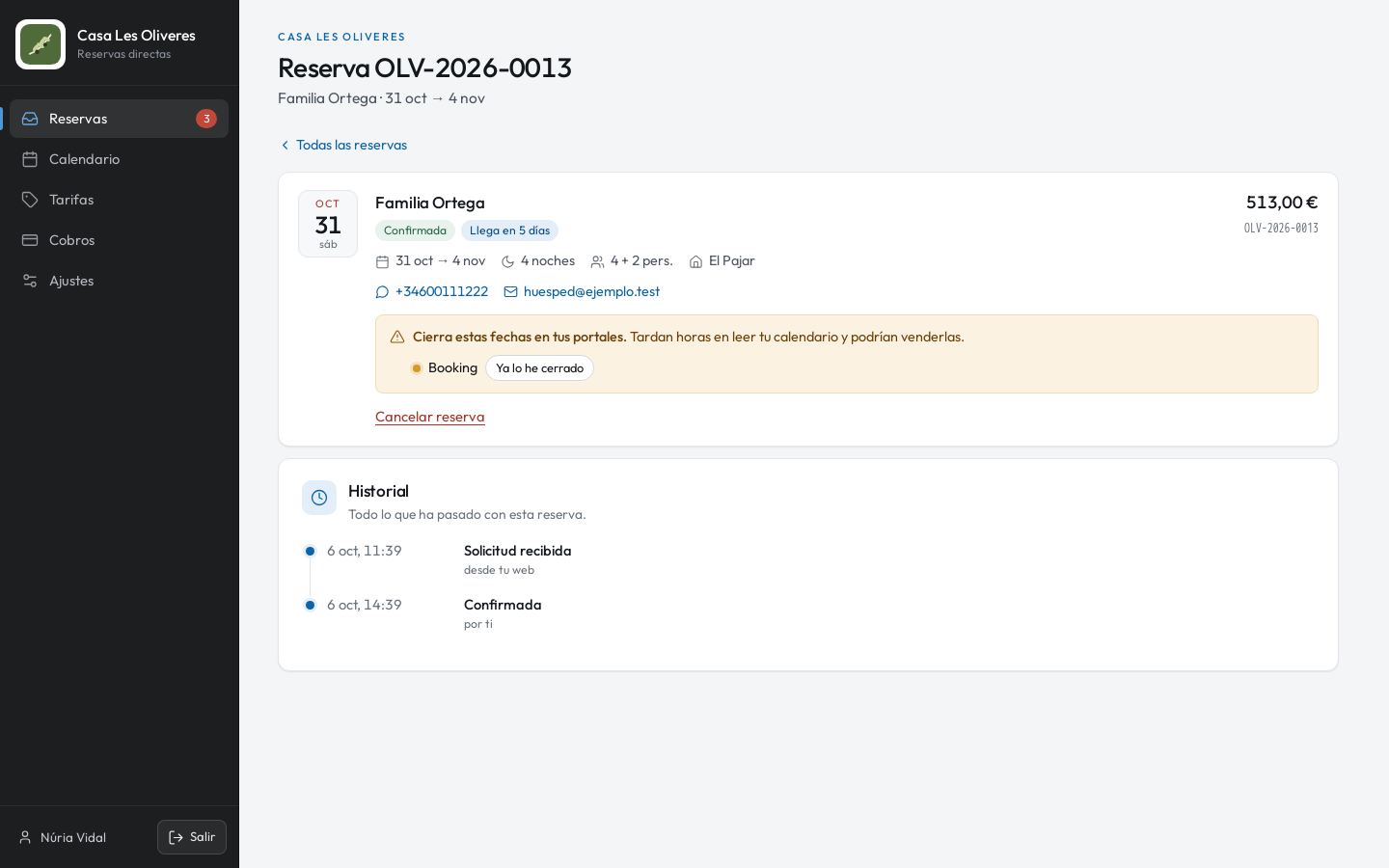Click the moon icon next to 4 noches
Screen dimensions: 1389x868
coord(508,261)
